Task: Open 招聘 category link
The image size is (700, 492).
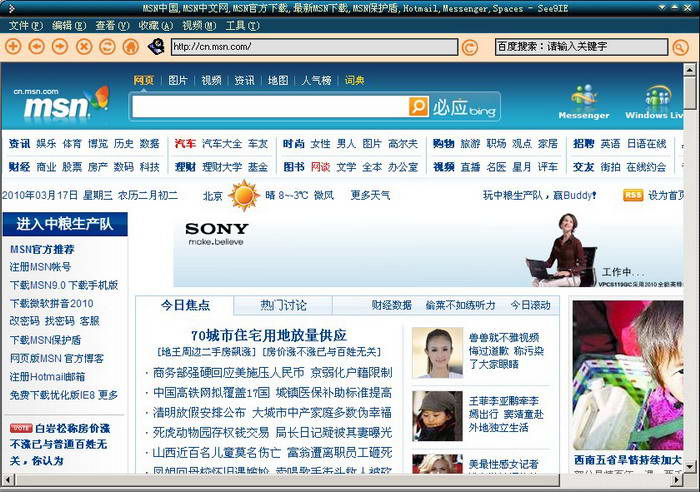Action: point(583,144)
